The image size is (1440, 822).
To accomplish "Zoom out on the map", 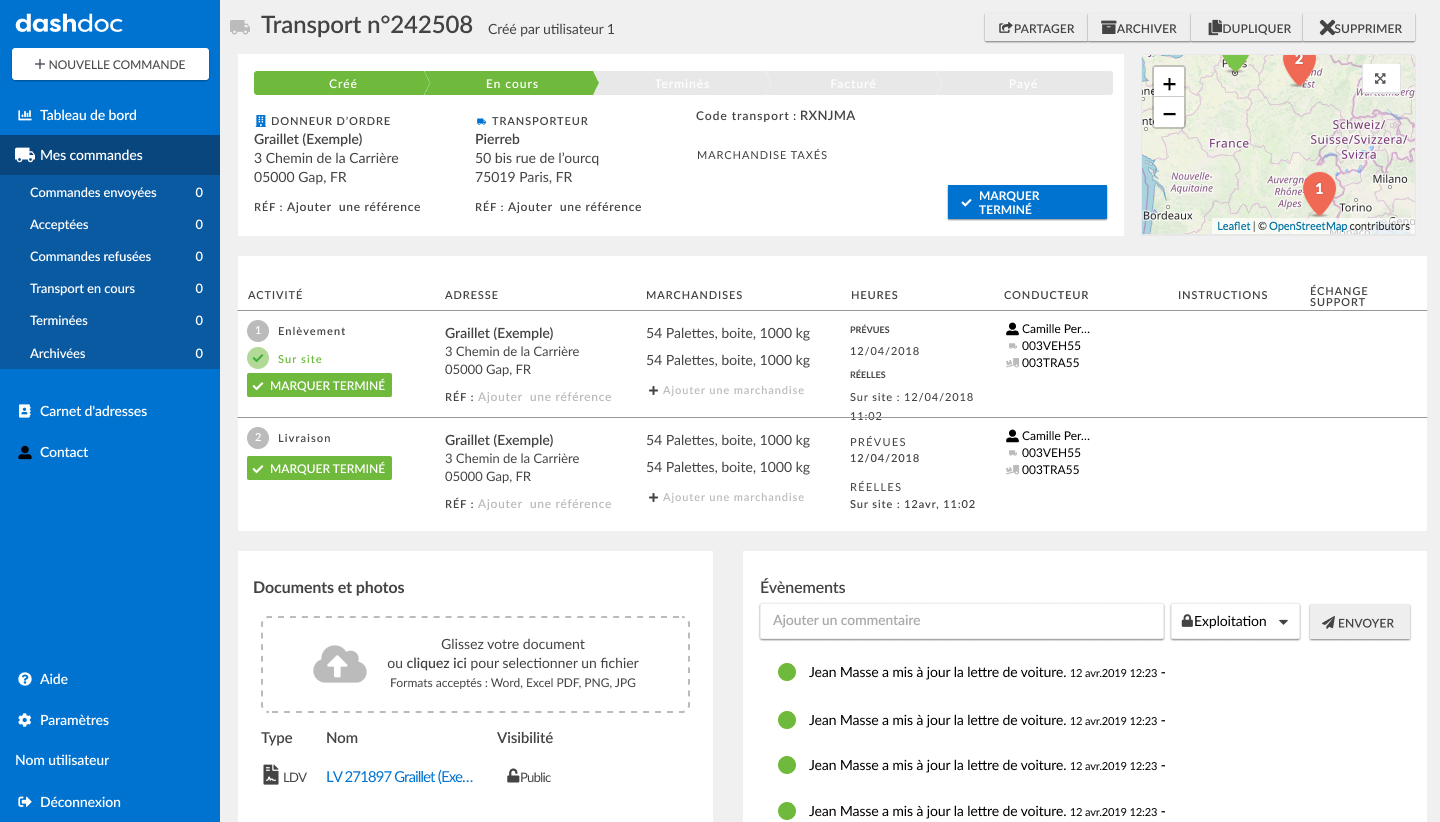I will [1169, 113].
